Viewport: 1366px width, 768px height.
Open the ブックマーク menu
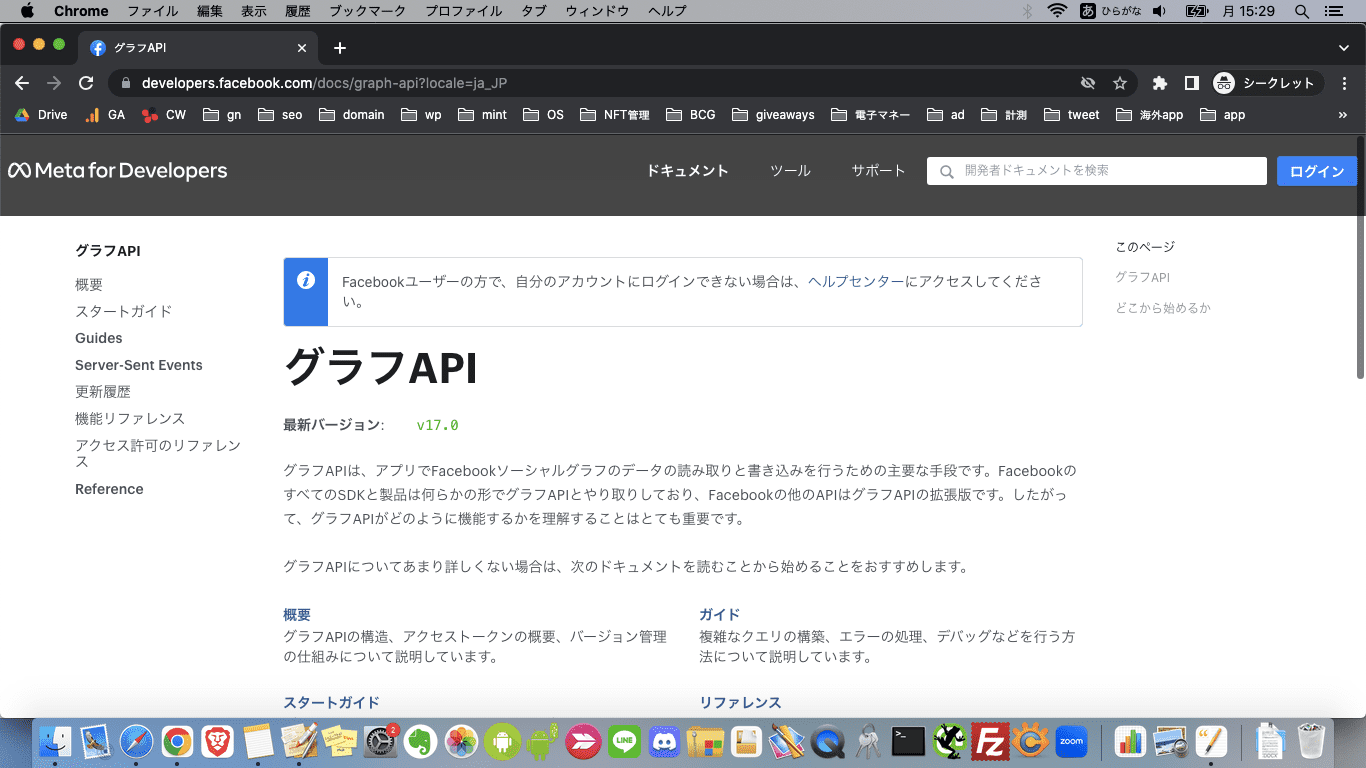pyautogui.click(x=368, y=11)
